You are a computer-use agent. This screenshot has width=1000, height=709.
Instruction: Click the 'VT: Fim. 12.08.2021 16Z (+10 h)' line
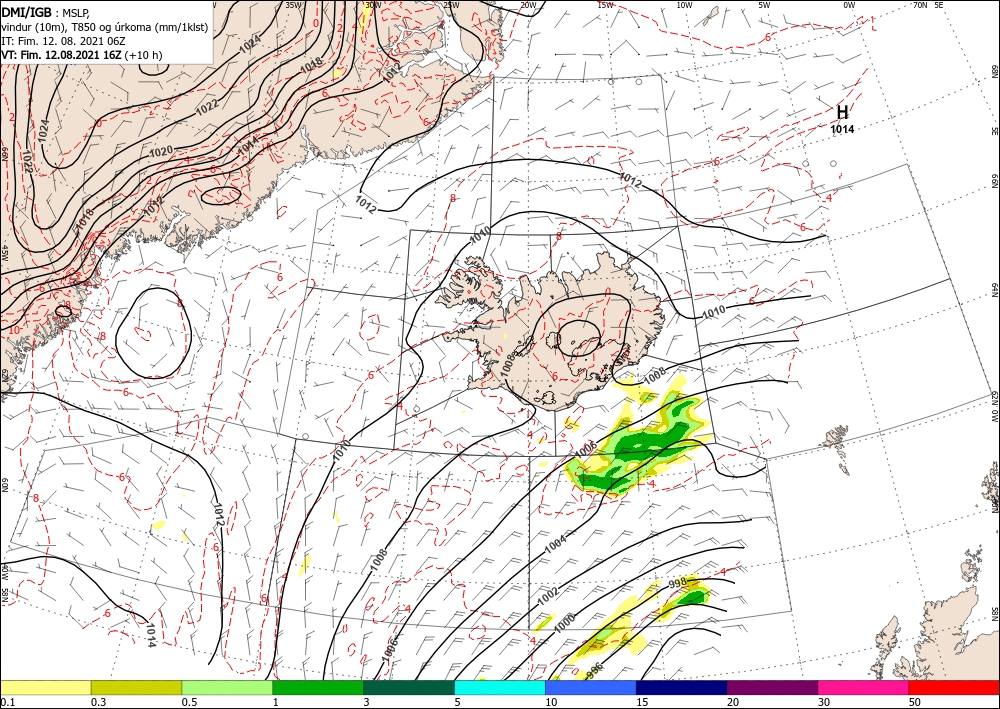[82, 55]
